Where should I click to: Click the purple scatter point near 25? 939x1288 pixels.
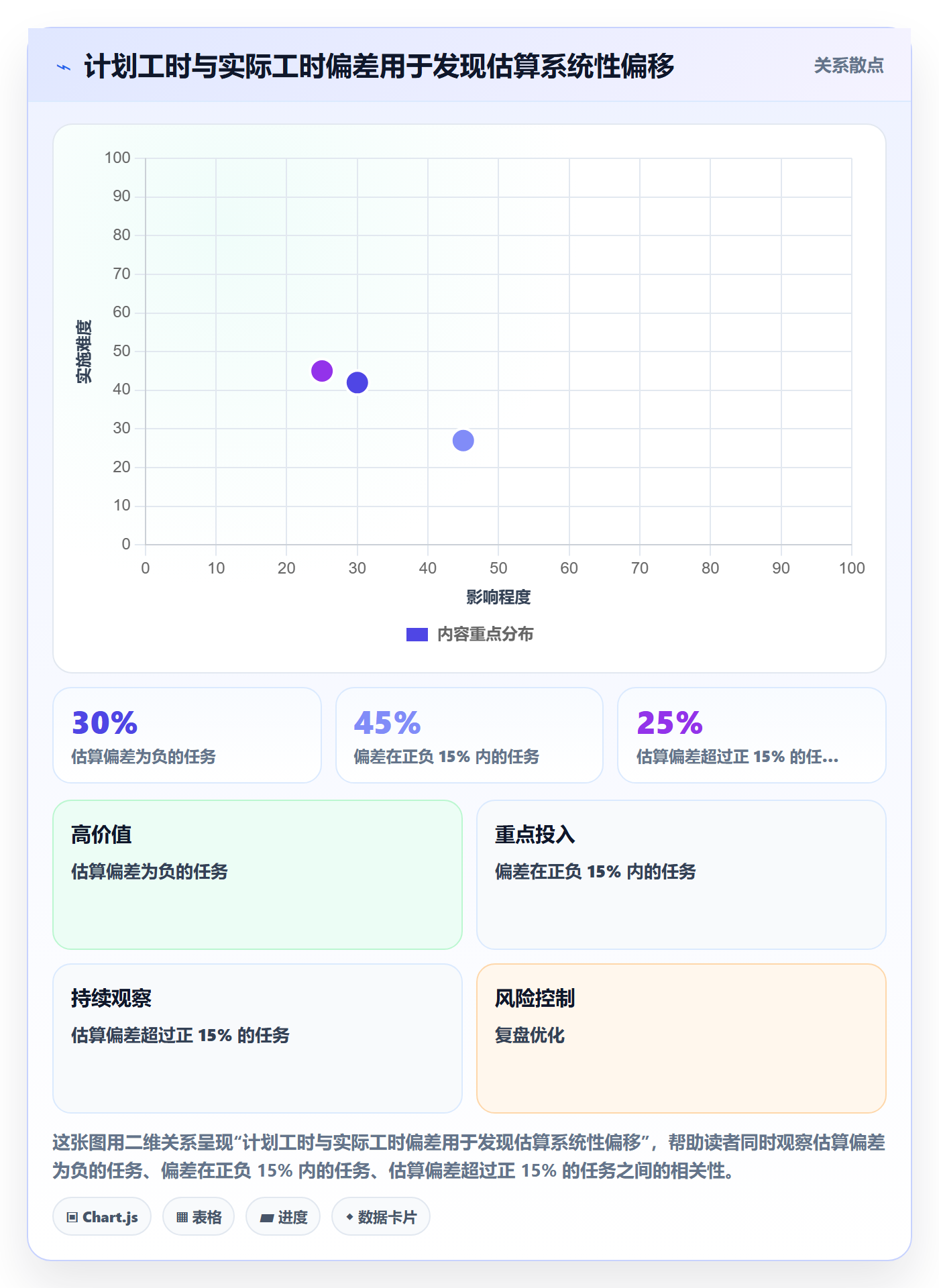coord(322,371)
